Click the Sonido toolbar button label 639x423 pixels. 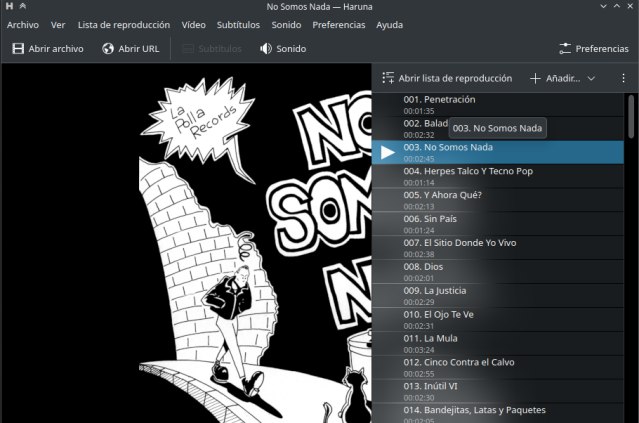291,48
